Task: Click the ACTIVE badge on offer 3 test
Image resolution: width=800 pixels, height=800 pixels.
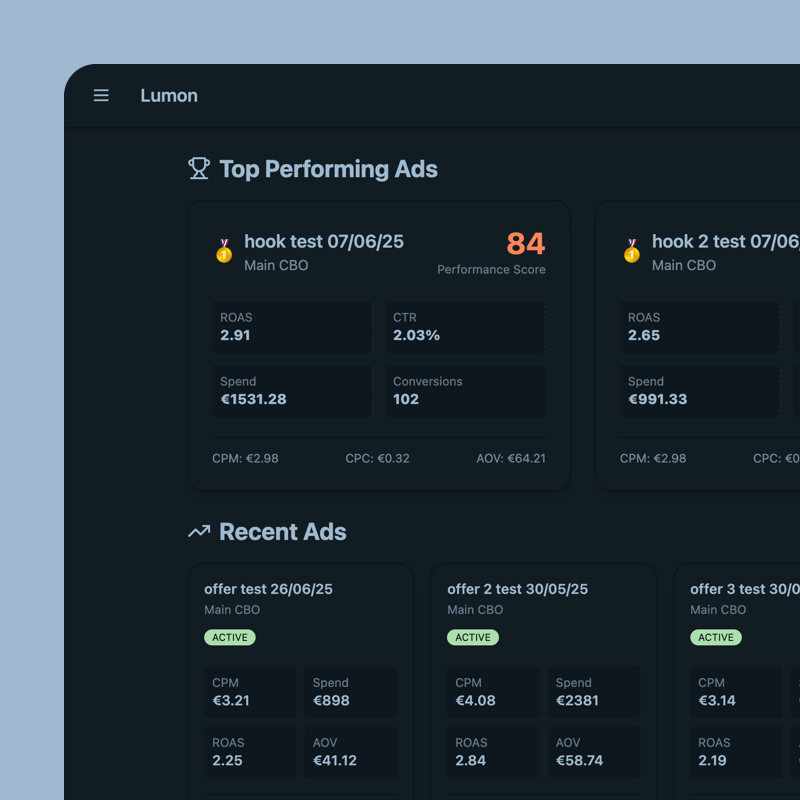Action: coord(716,637)
